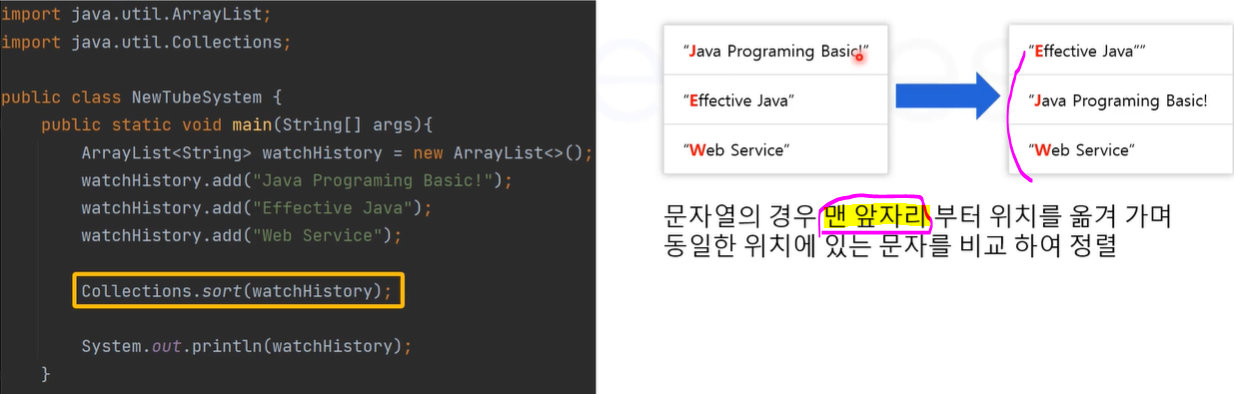The width and height of the screenshot is (1234, 394).
Task: Click the ArrayList<String> watchHistory declaration line
Action: pyautogui.click(x=338, y=154)
